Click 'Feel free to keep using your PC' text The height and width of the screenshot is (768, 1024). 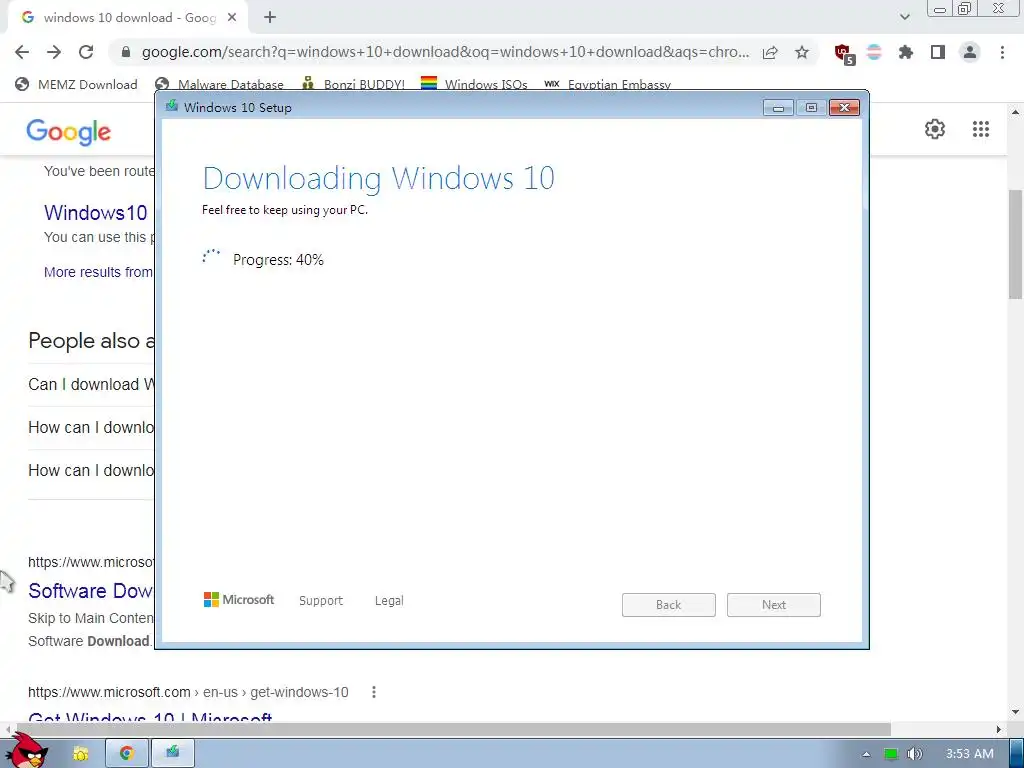285,210
